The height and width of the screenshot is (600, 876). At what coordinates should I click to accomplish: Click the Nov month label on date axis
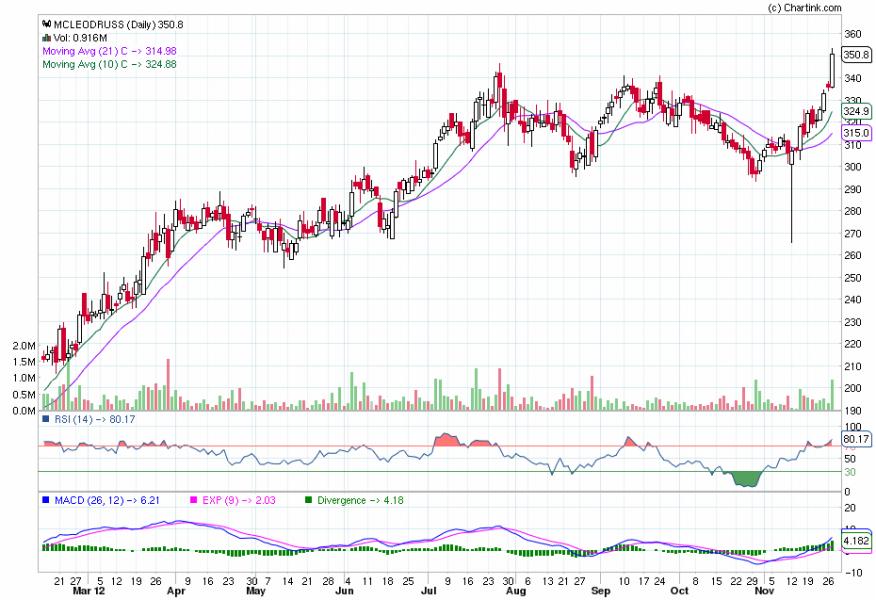point(764,591)
